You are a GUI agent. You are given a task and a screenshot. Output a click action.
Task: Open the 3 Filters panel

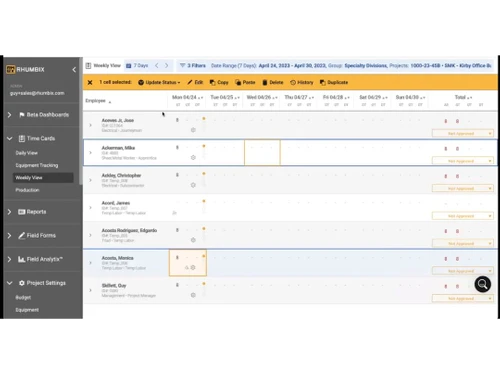[x=193, y=65]
